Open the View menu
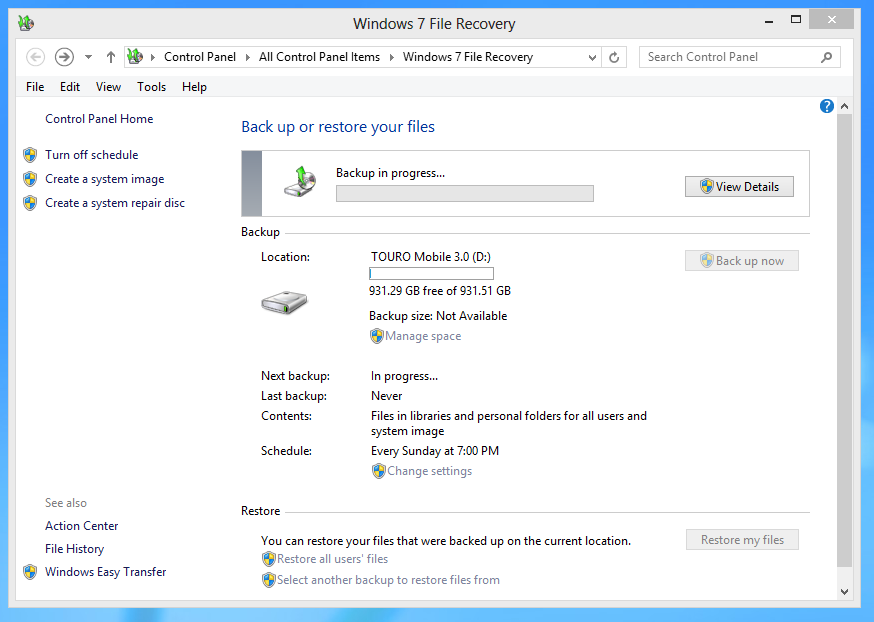 tap(108, 87)
